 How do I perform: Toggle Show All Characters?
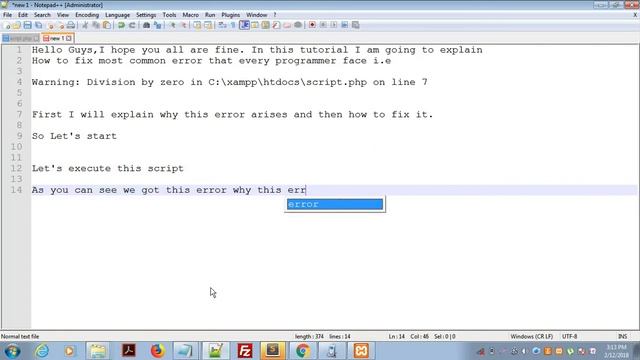[x=233, y=25]
